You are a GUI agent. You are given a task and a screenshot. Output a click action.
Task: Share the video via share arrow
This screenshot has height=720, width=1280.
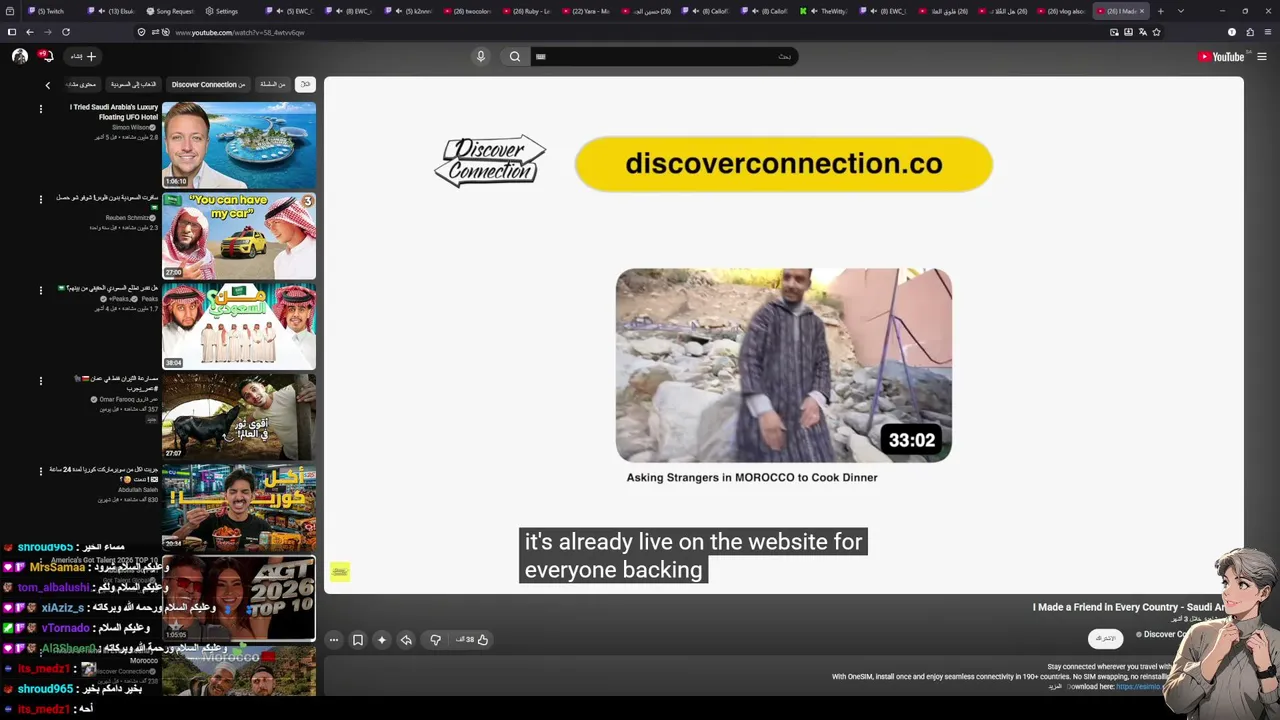(406, 640)
